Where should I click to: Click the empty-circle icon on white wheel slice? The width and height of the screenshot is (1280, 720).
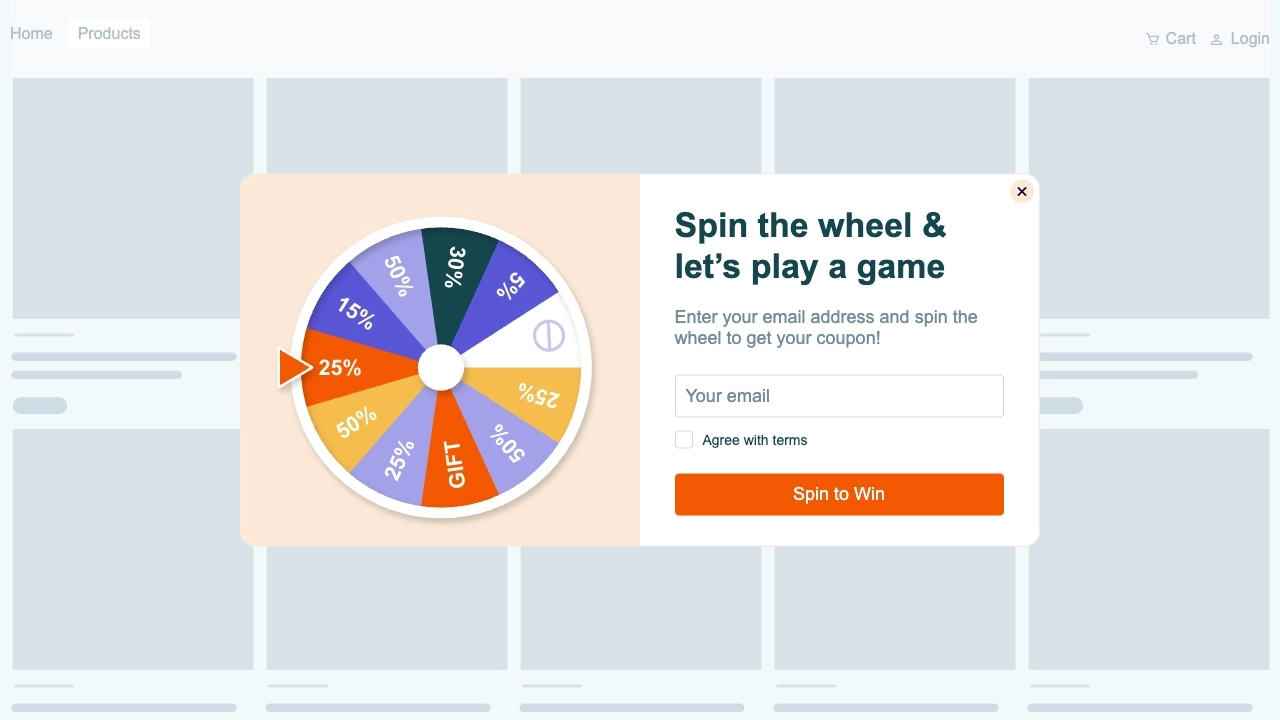[548, 335]
